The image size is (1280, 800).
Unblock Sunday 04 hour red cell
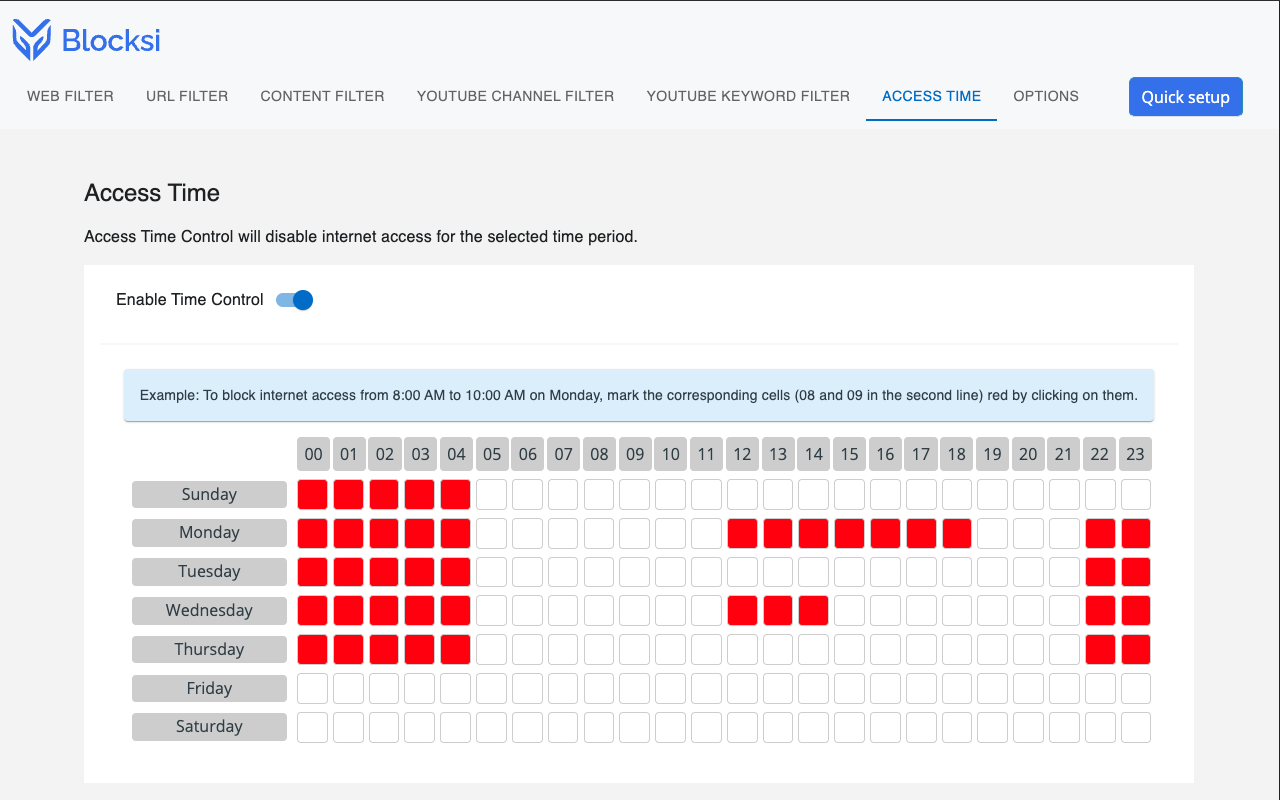pos(456,494)
